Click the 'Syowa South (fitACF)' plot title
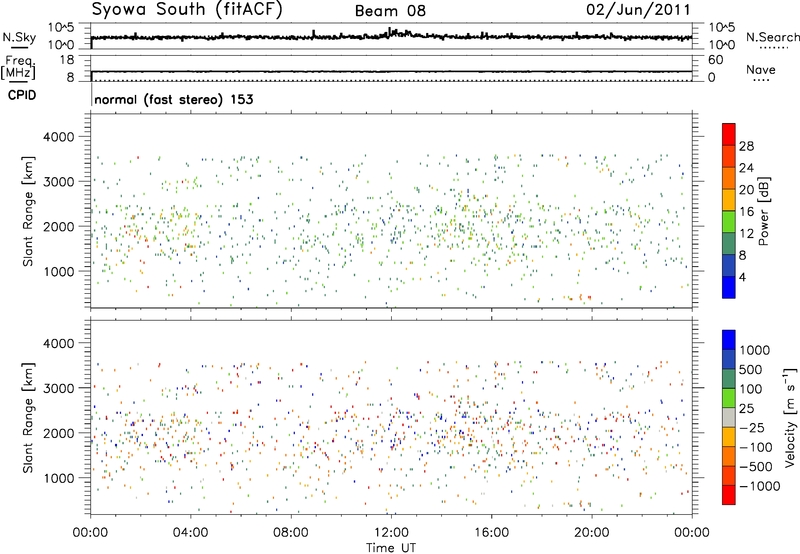Viewport: 800px width, 554px height. [x=187, y=9]
